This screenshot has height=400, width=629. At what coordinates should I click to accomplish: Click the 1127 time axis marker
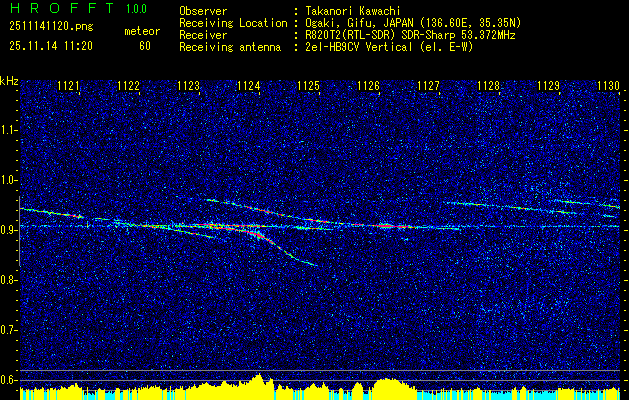tap(429, 85)
